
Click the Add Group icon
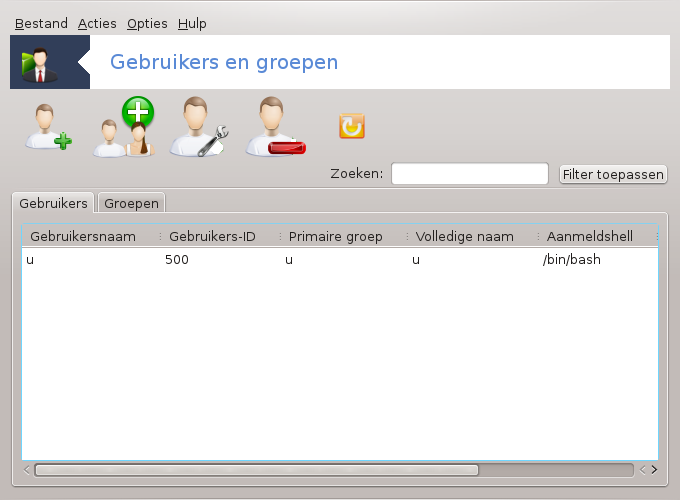(124, 126)
